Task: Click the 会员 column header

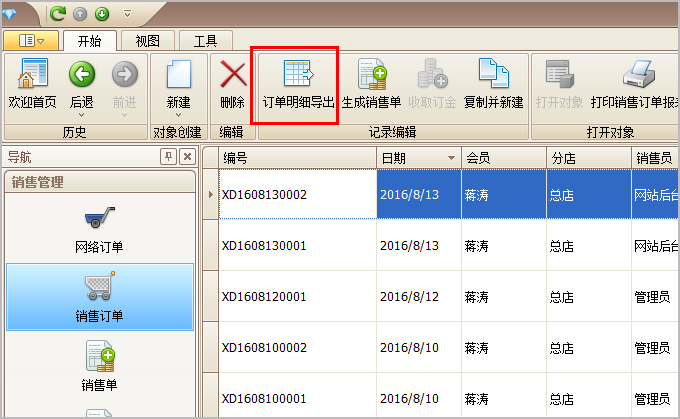Action: click(x=503, y=158)
